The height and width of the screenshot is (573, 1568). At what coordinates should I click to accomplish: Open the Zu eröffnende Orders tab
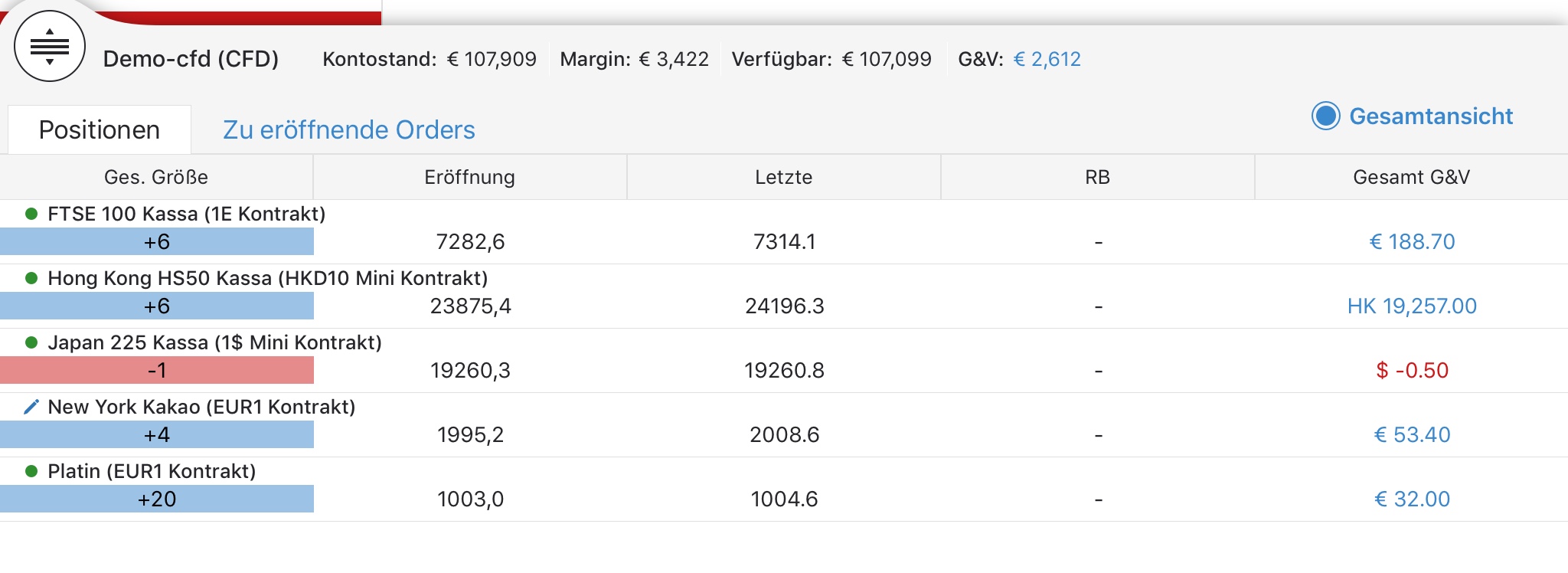tap(348, 130)
